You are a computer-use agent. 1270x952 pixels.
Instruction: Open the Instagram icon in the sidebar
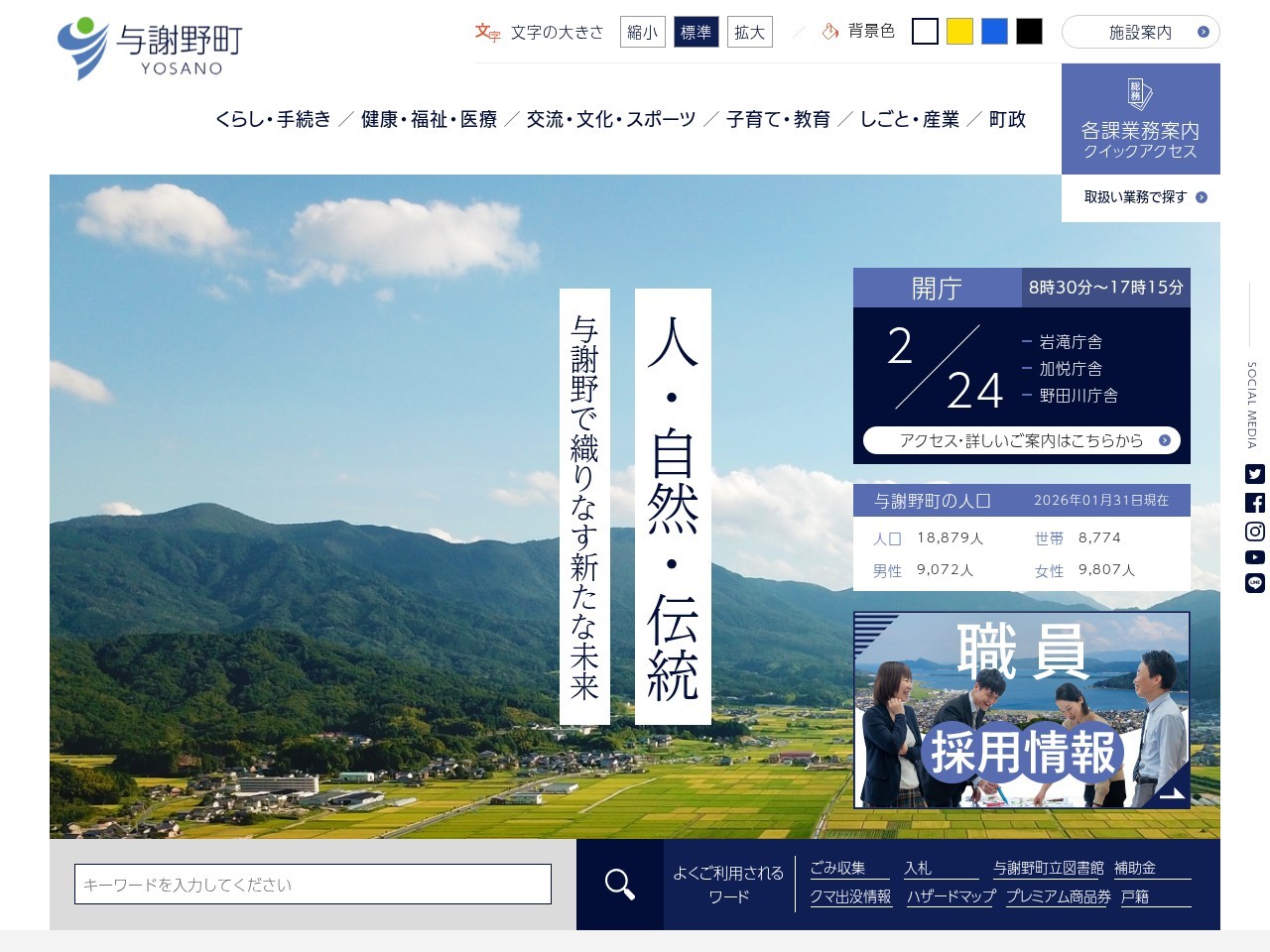pos(1254,530)
